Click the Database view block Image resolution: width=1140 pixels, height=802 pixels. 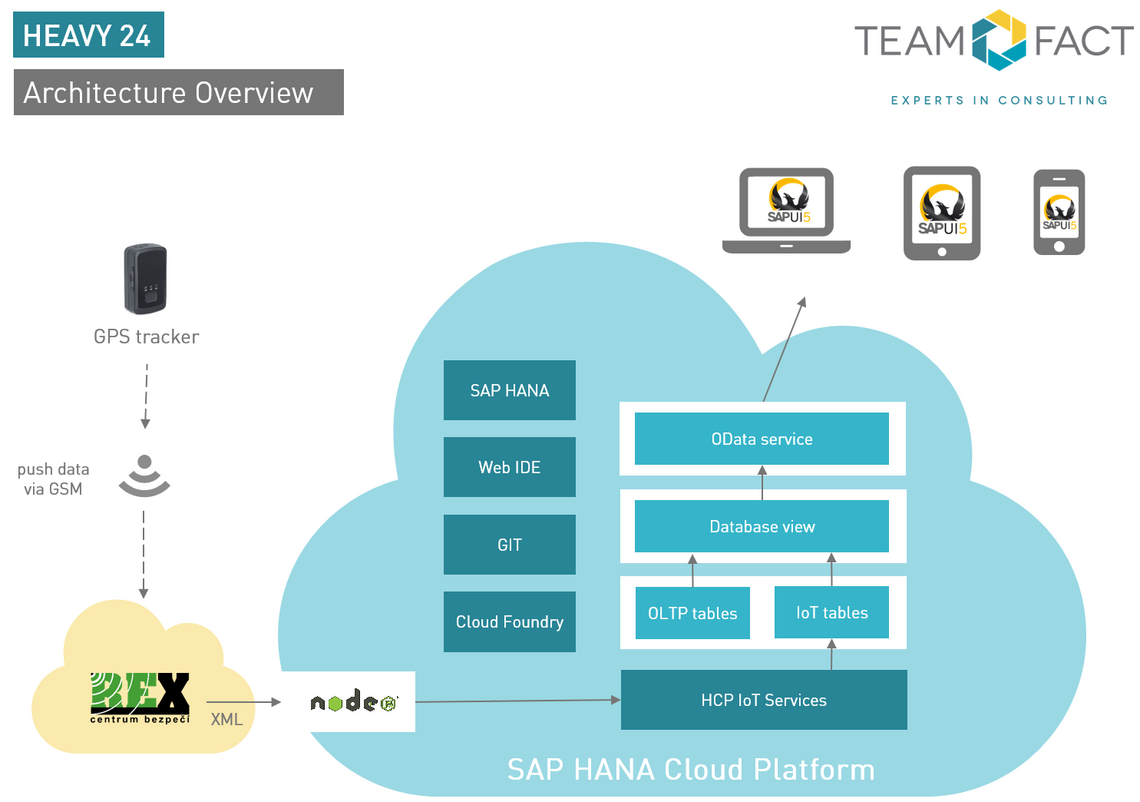pyautogui.click(x=762, y=526)
